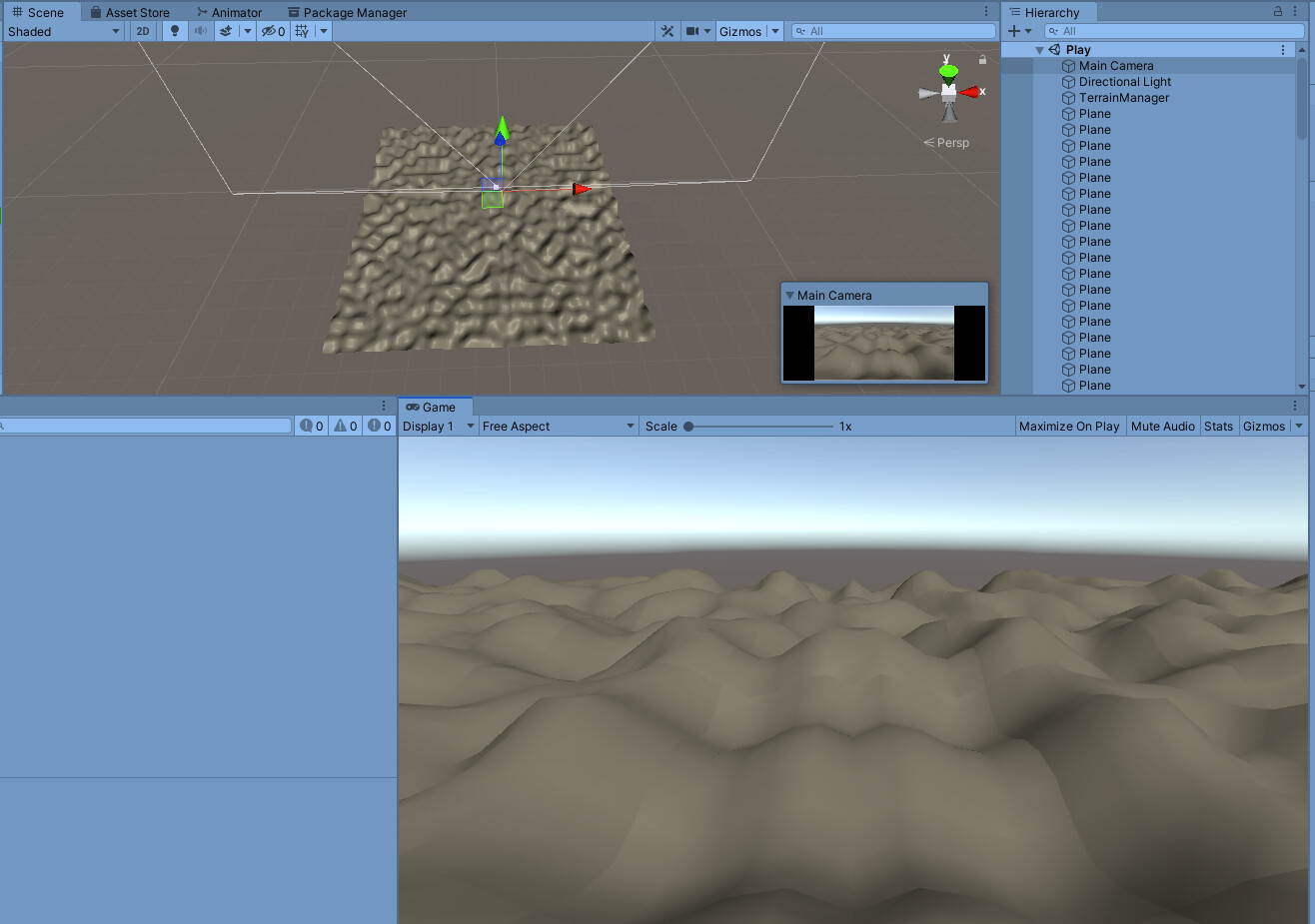Select the scene lighting bulb icon
Viewport: 1315px width, 924px height.
pos(175,31)
